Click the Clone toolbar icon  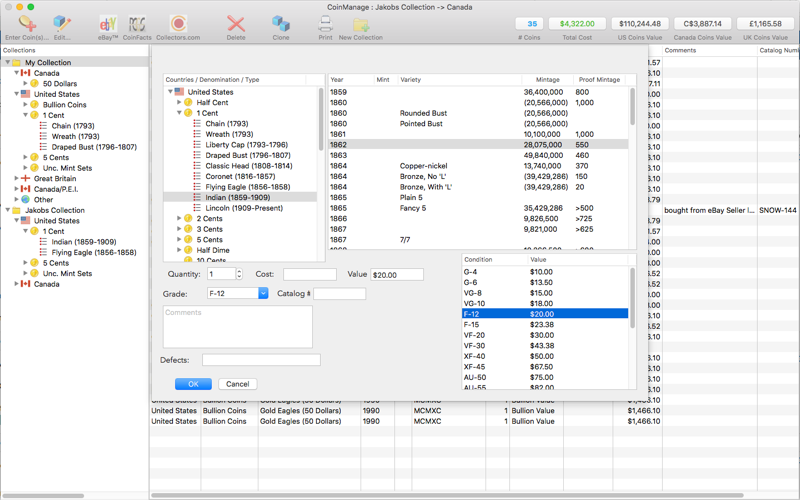point(281,24)
